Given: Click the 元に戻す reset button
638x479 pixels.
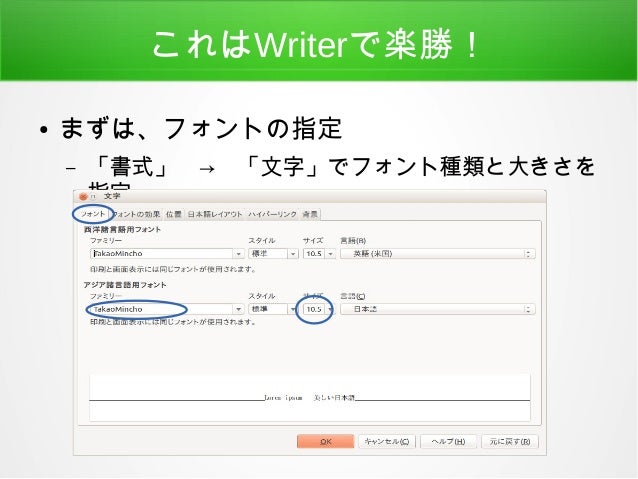Looking at the screenshot, I should 510,441.
